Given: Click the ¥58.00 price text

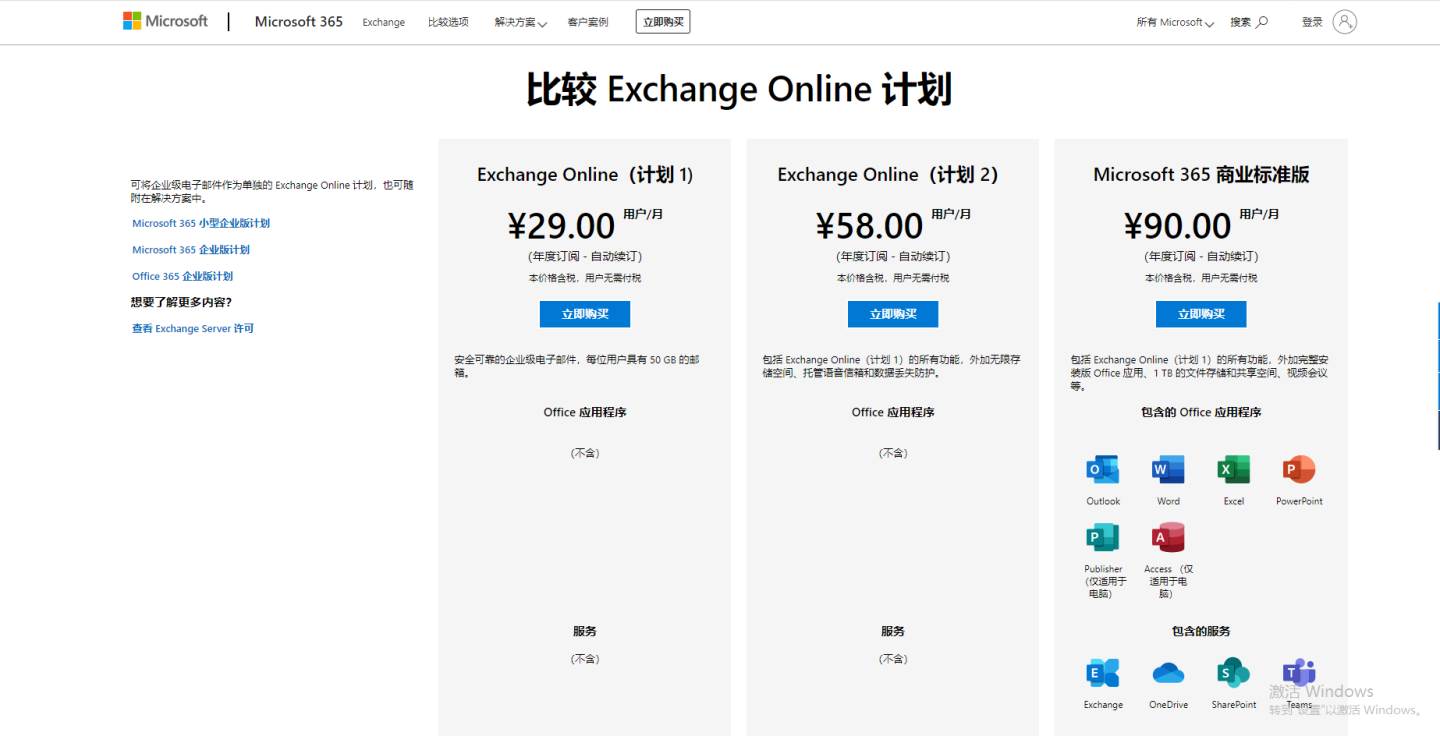Looking at the screenshot, I should point(869,226).
